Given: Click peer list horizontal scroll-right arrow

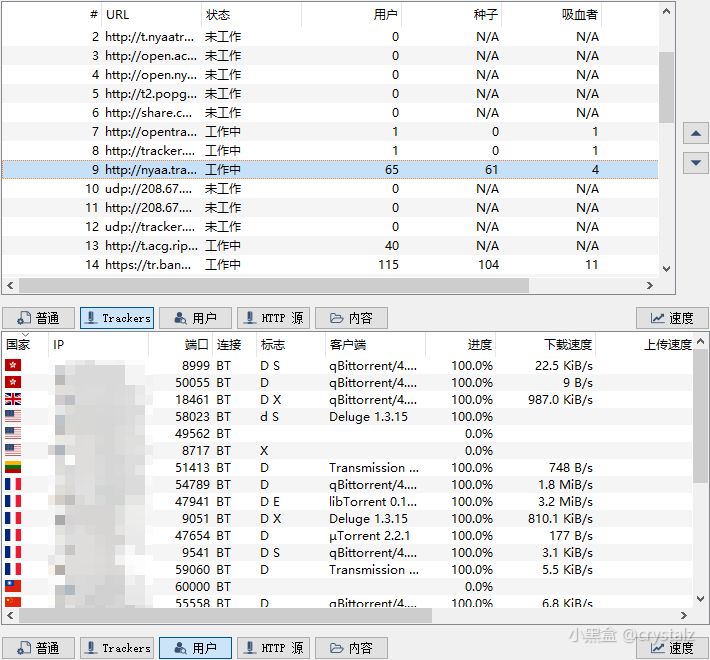Looking at the screenshot, I should point(684,615).
